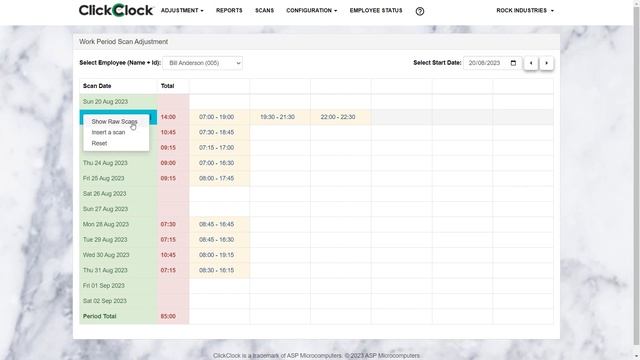Choose Show Raw Scans from context menu

pos(114,122)
